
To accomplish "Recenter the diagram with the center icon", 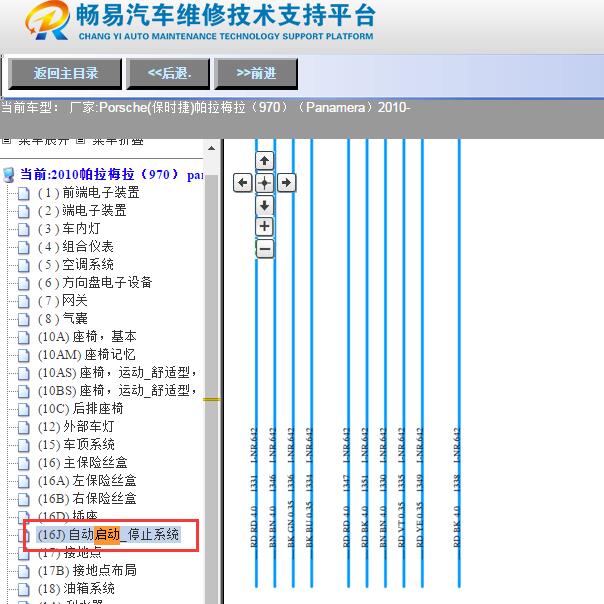I will click(x=265, y=183).
